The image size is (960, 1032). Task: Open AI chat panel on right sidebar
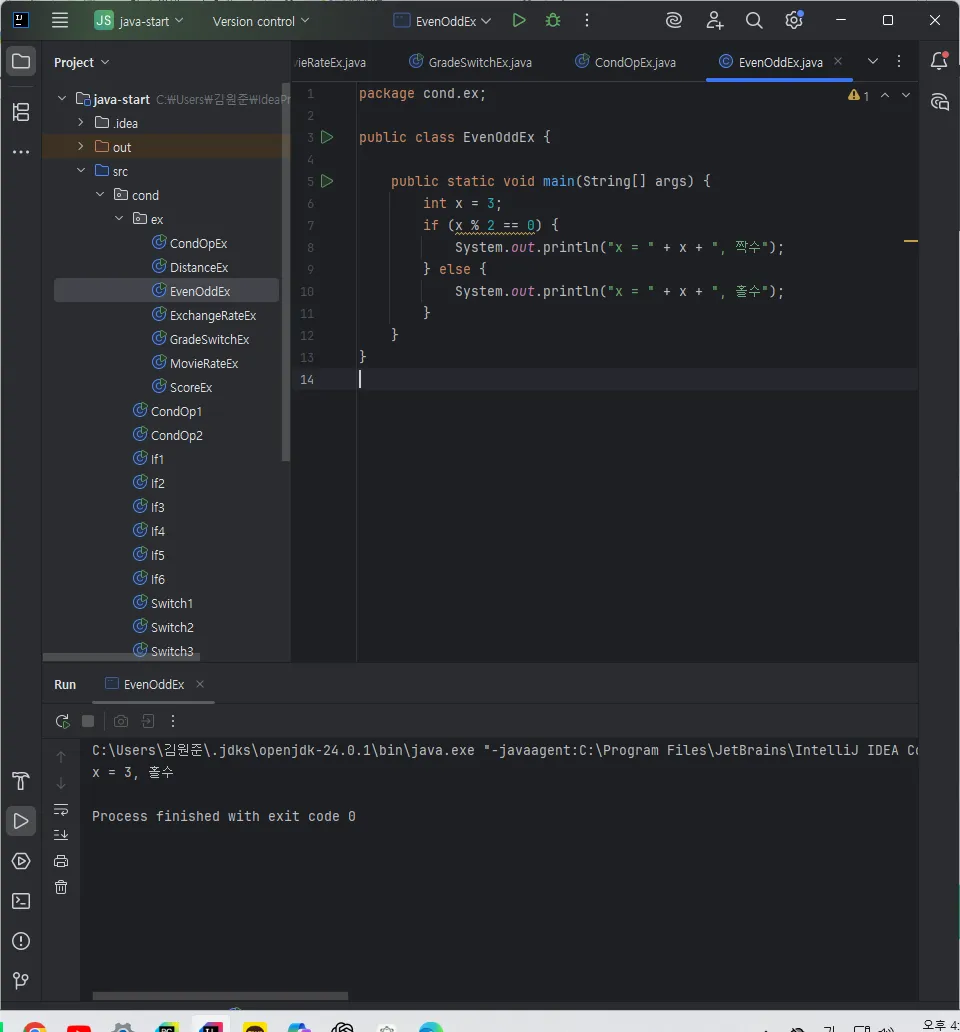coord(940,102)
